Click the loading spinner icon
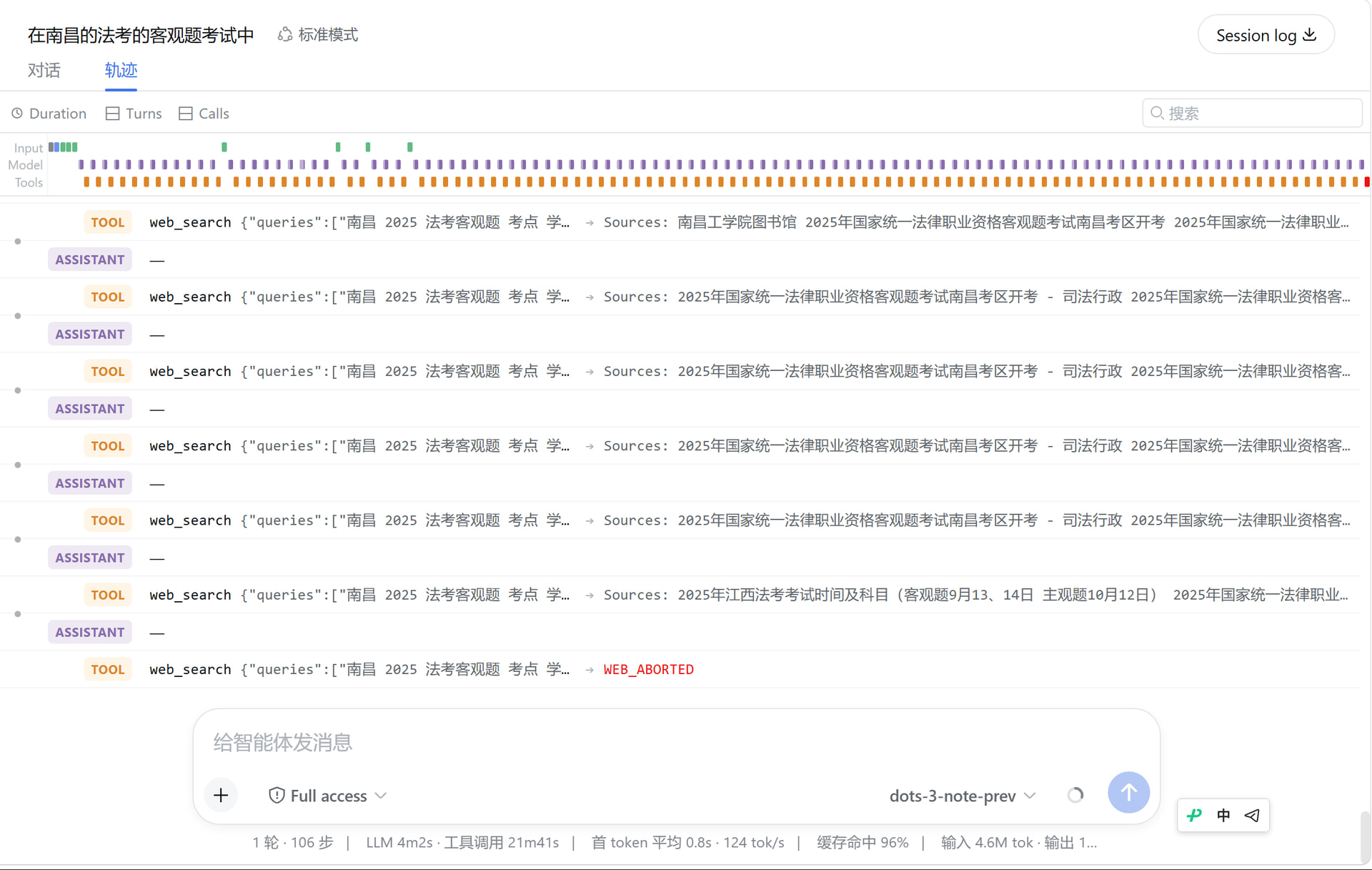 click(1075, 795)
